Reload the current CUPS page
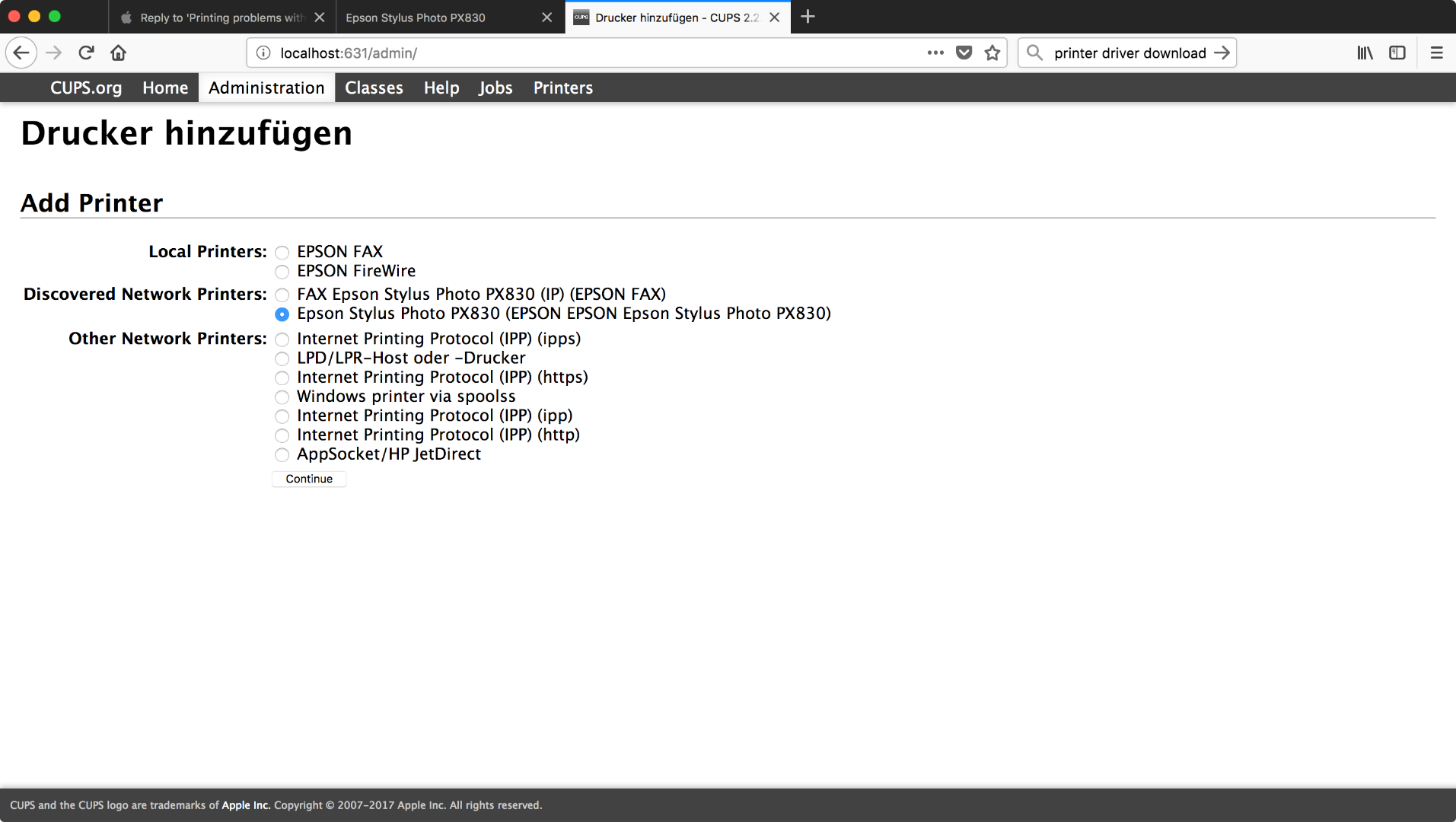Screen dimensions: 1456x822 (x=86, y=53)
